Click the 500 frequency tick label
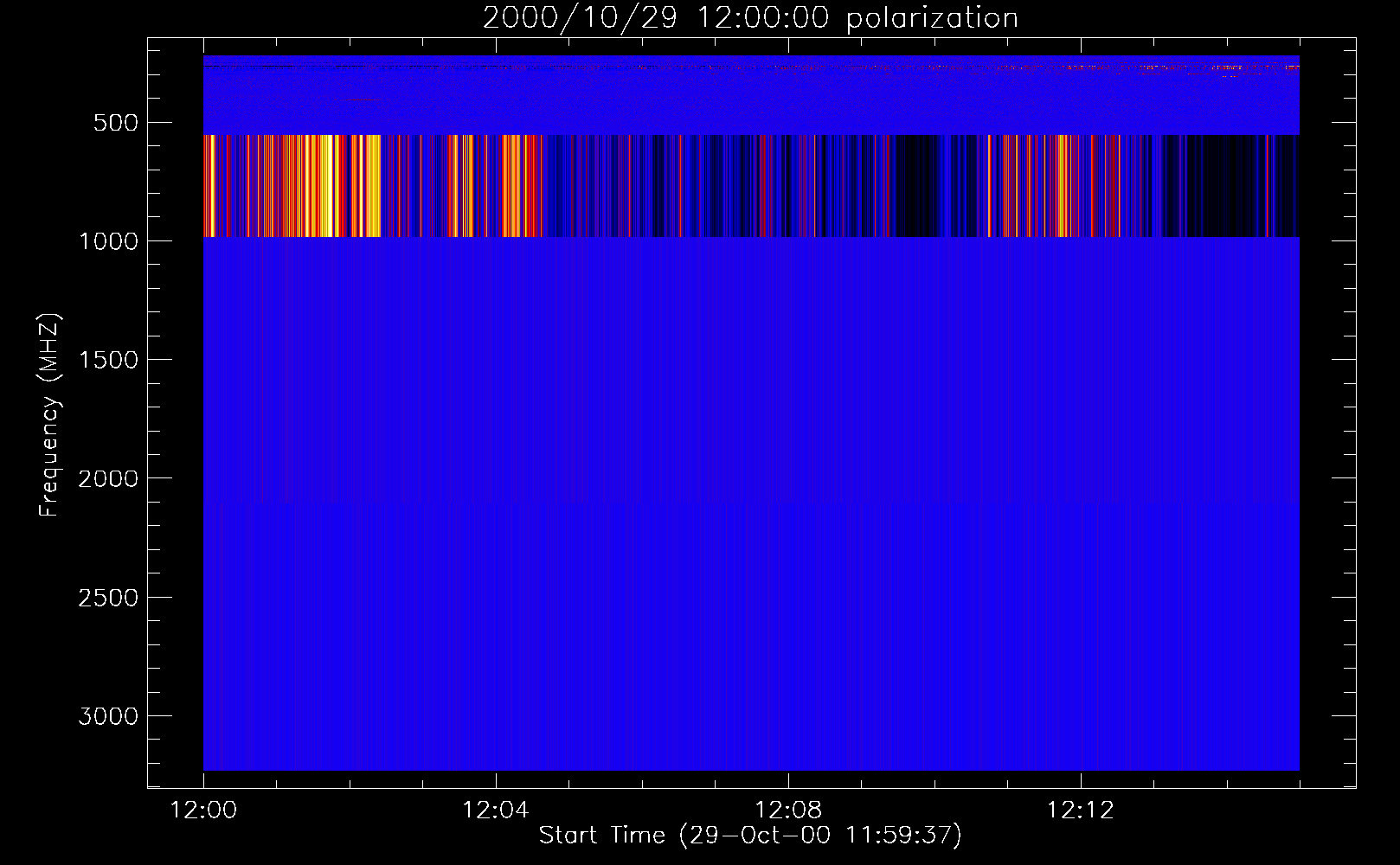 (x=116, y=123)
